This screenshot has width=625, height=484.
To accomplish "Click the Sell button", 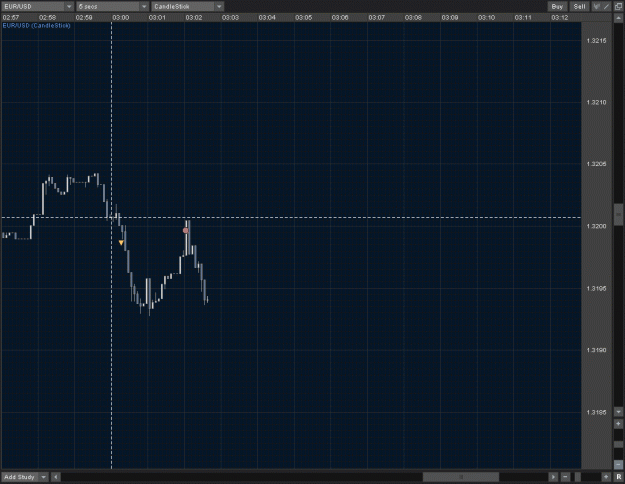I will click(x=579, y=6).
